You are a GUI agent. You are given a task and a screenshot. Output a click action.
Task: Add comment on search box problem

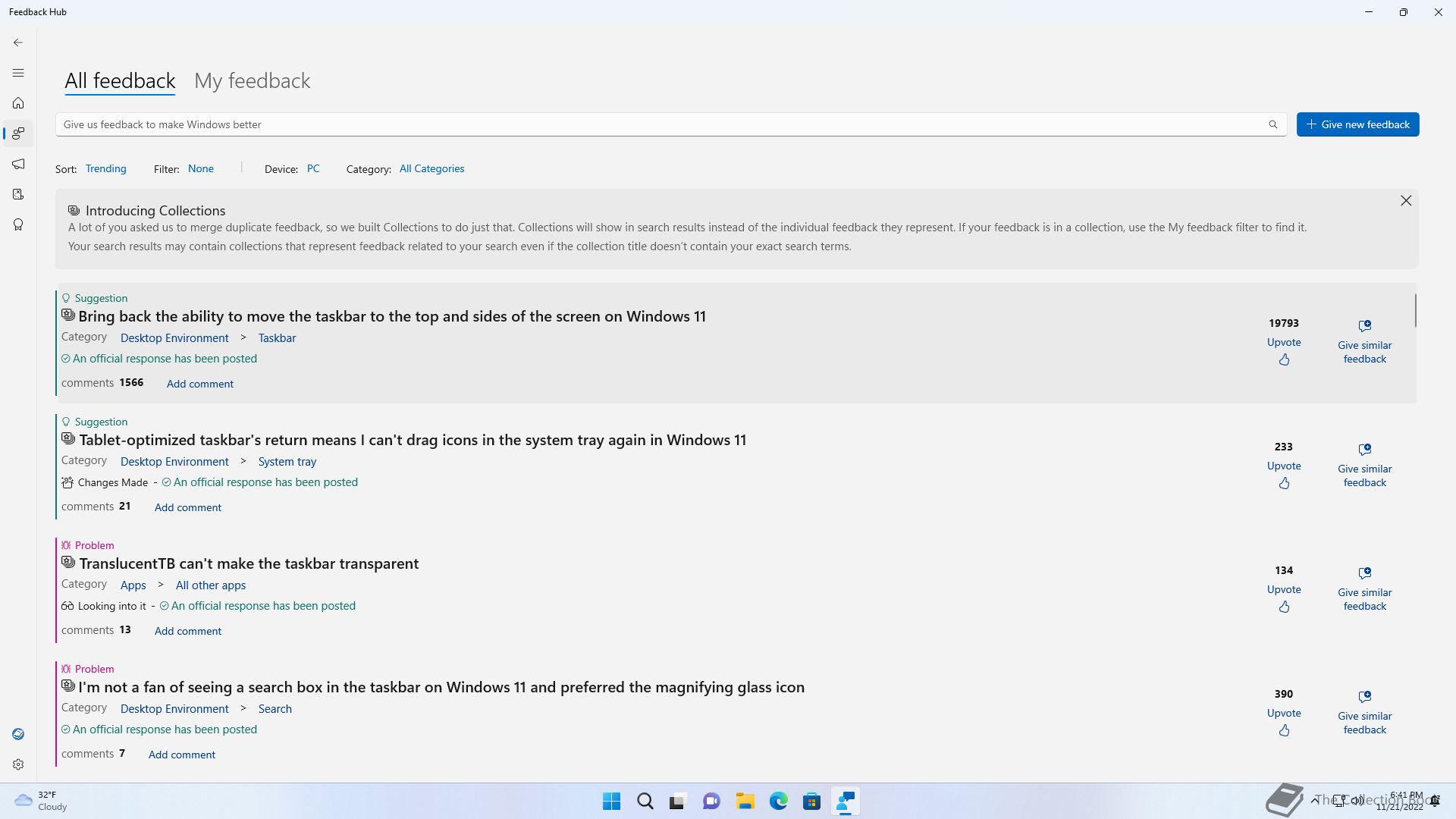(x=182, y=755)
